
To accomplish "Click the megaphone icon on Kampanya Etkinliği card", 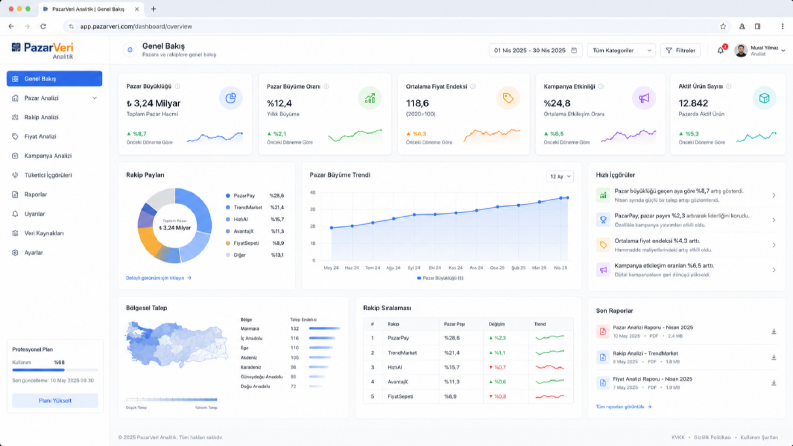I will click(644, 98).
